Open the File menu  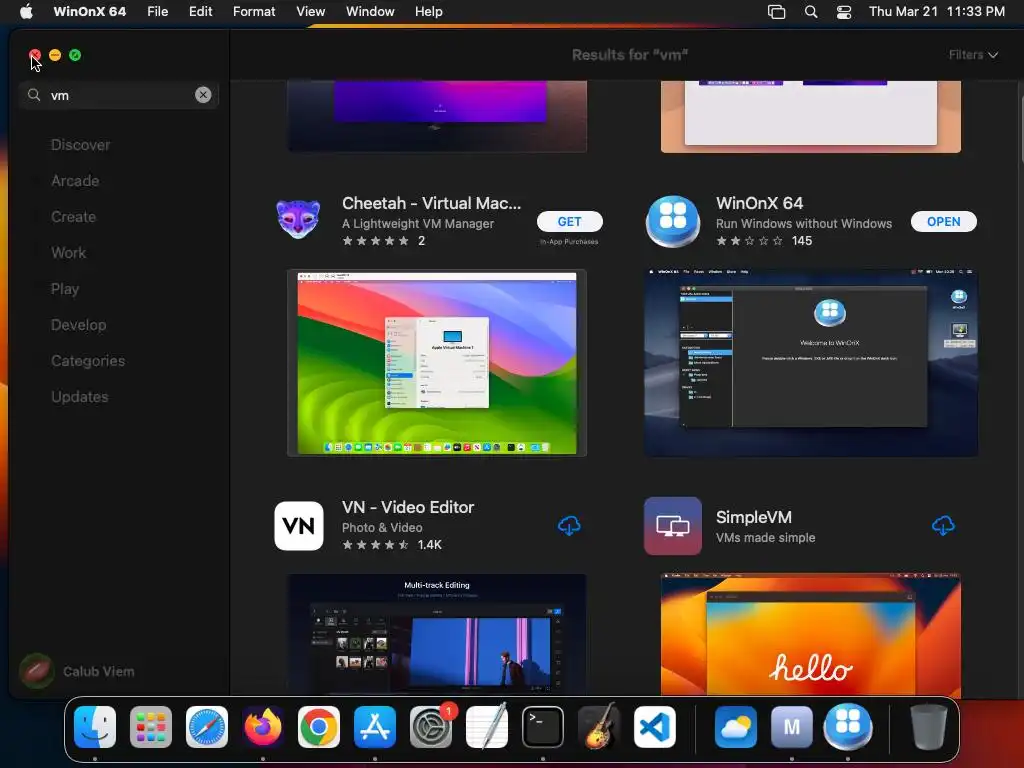click(x=157, y=12)
